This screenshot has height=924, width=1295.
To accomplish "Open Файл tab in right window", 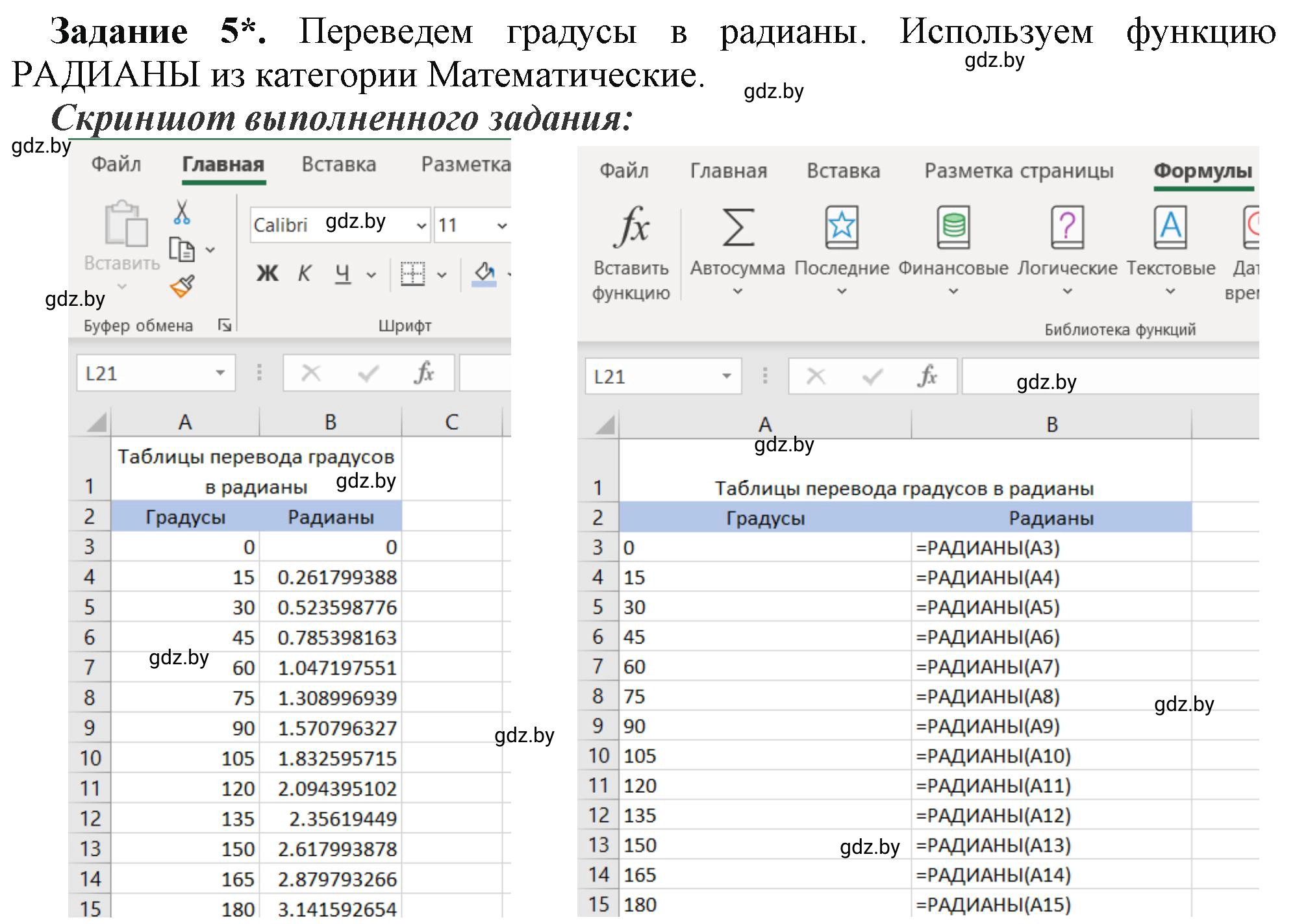I will pyautogui.click(x=624, y=171).
